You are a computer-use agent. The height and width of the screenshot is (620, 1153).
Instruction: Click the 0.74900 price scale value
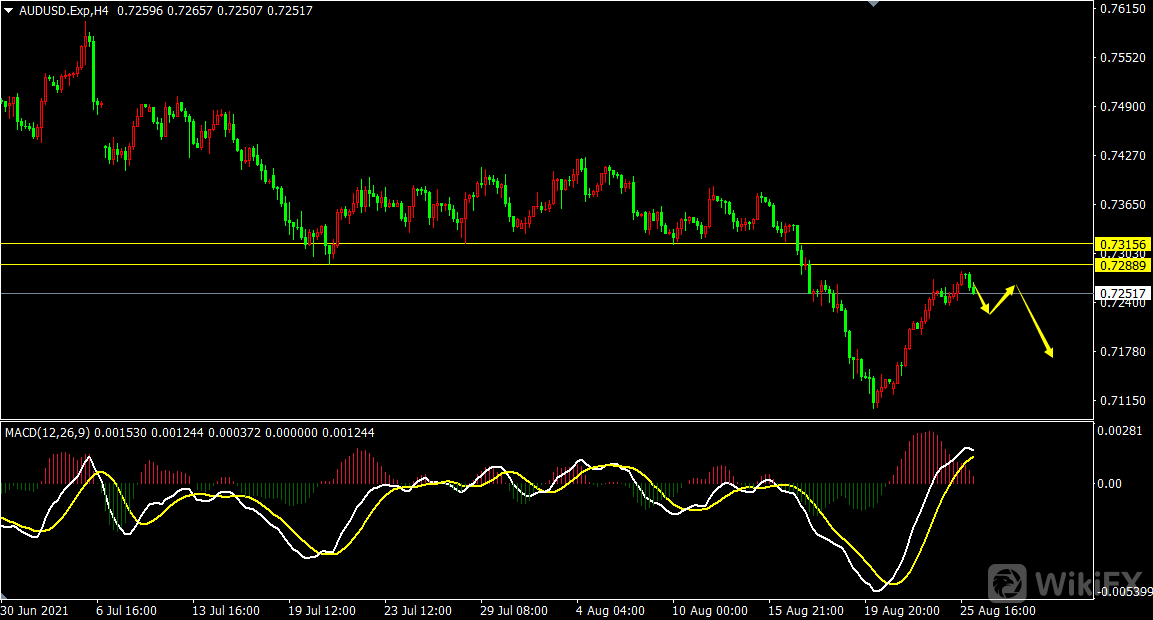point(1121,107)
